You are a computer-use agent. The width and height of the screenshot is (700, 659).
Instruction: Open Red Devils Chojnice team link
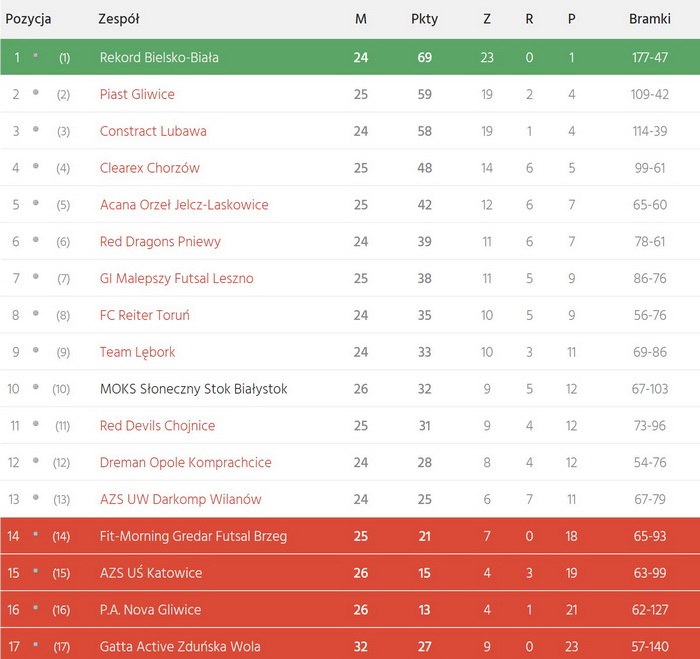point(157,426)
